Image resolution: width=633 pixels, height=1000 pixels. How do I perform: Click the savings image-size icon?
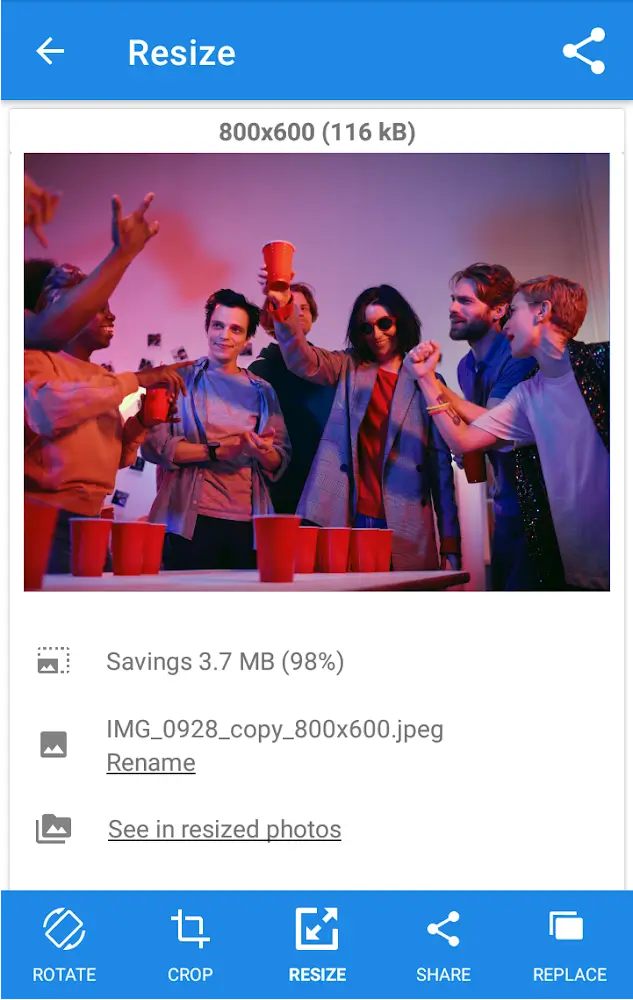[54, 661]
